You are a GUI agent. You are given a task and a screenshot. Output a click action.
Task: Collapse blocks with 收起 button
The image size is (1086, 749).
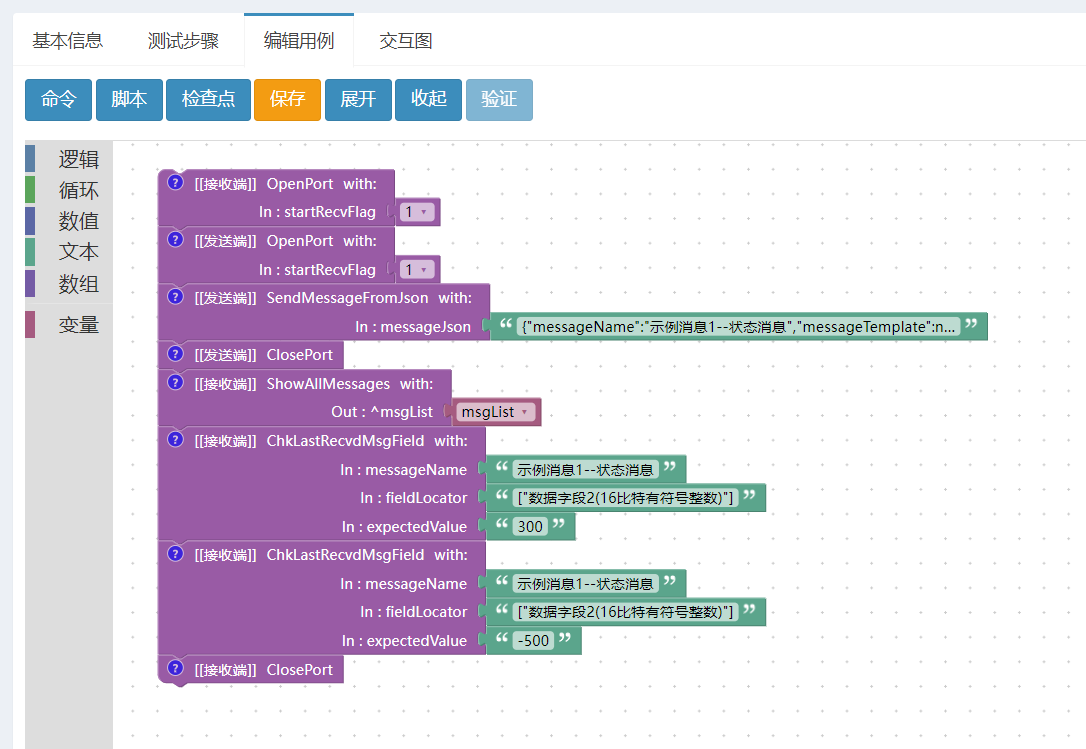tap(428, 99)
